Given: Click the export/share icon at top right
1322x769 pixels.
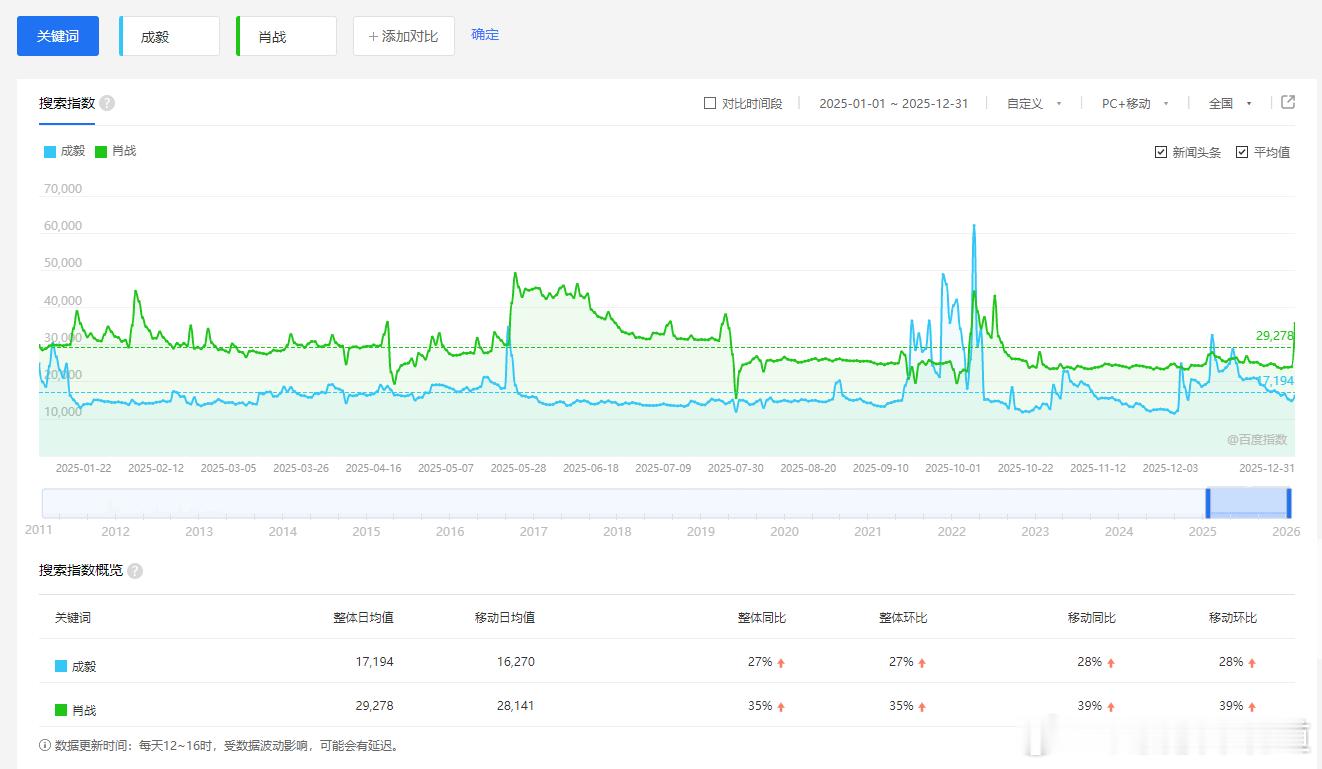Looking at the screenshot, I should point(1288,102).
